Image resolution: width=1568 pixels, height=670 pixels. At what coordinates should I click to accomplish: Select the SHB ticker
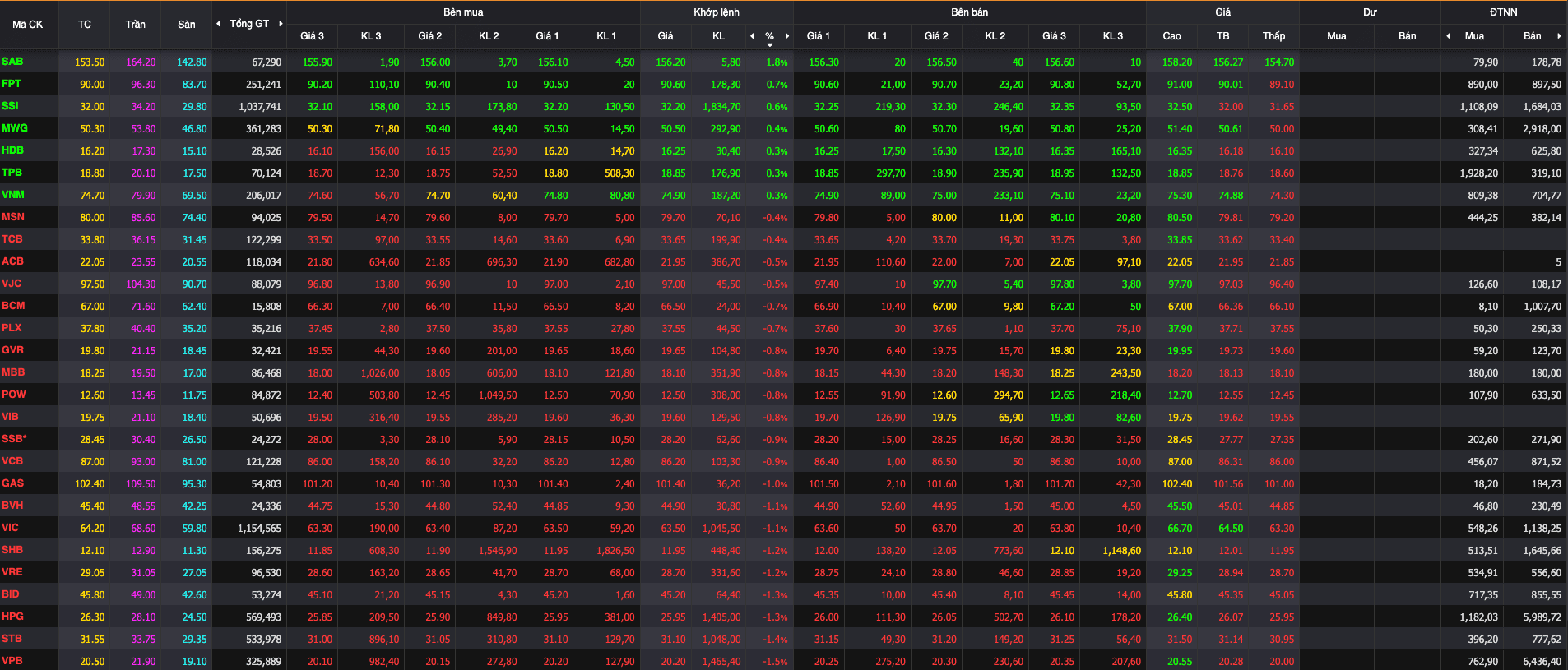[x=13, y=550]
